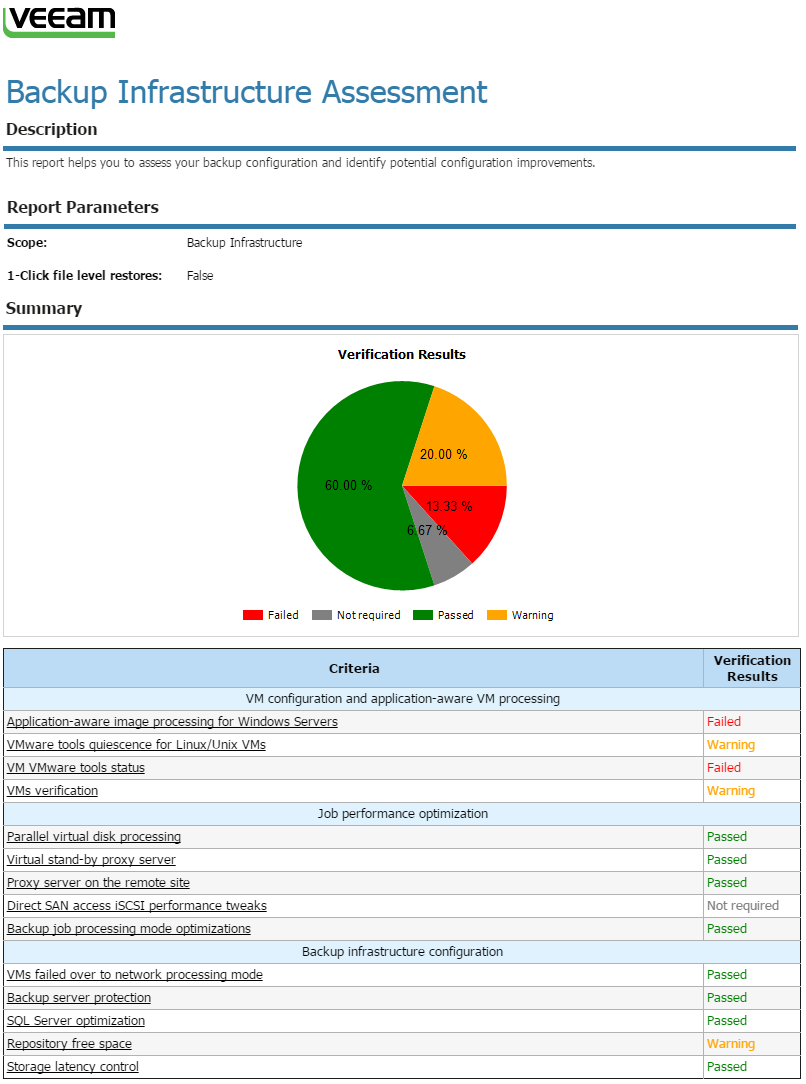Image resolution: width=806 pixels, height=1084 pixels.
Task: Open VMware tools quiescence for Linux/Unix VMs
Action: [x=137, y=744]
